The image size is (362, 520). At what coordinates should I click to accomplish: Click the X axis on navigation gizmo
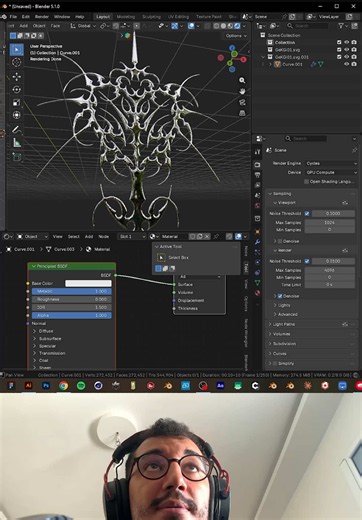[x=244, y=59]
